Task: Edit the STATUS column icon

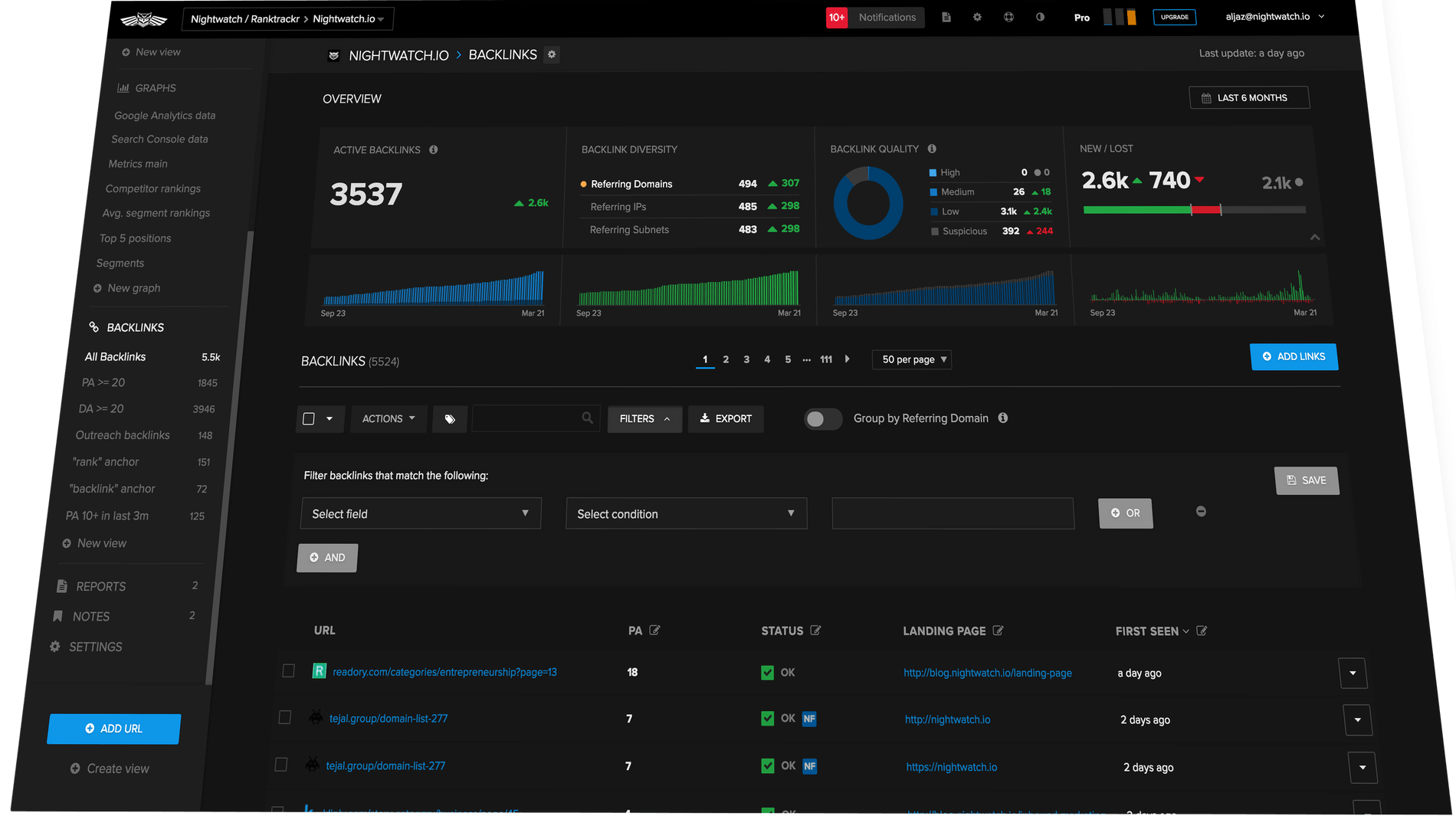Action: point(815,630)
